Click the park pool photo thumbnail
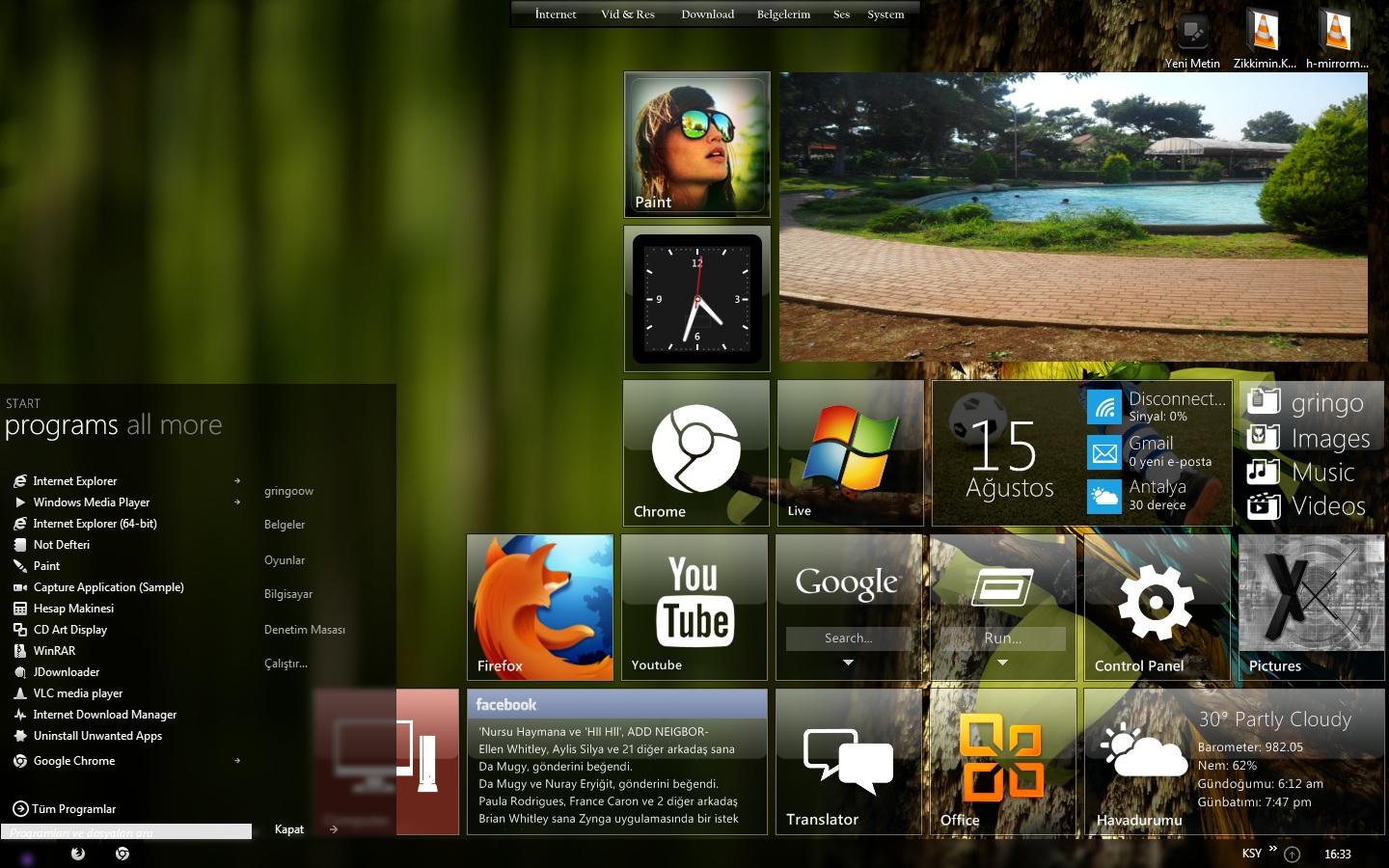Screen dimensions: 1389x868 click(x=1074, y=217)
